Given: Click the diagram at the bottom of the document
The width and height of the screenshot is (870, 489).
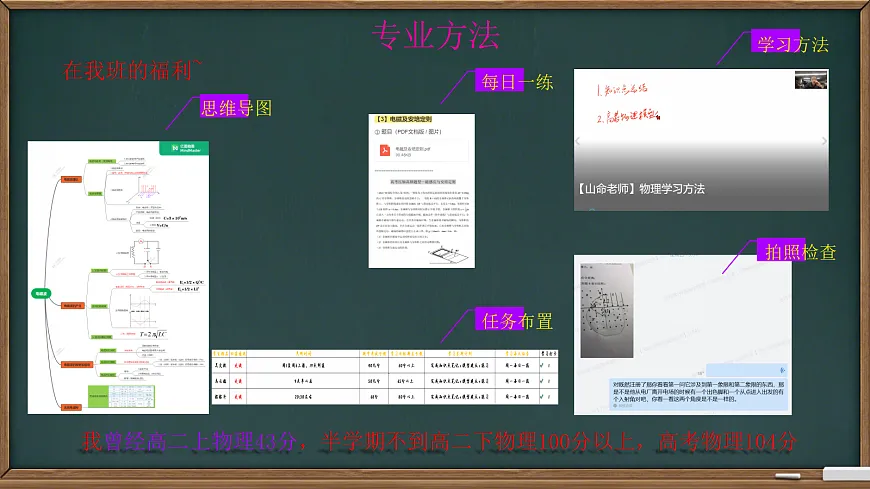Looking at the screenshot, I should click(448, 256).
